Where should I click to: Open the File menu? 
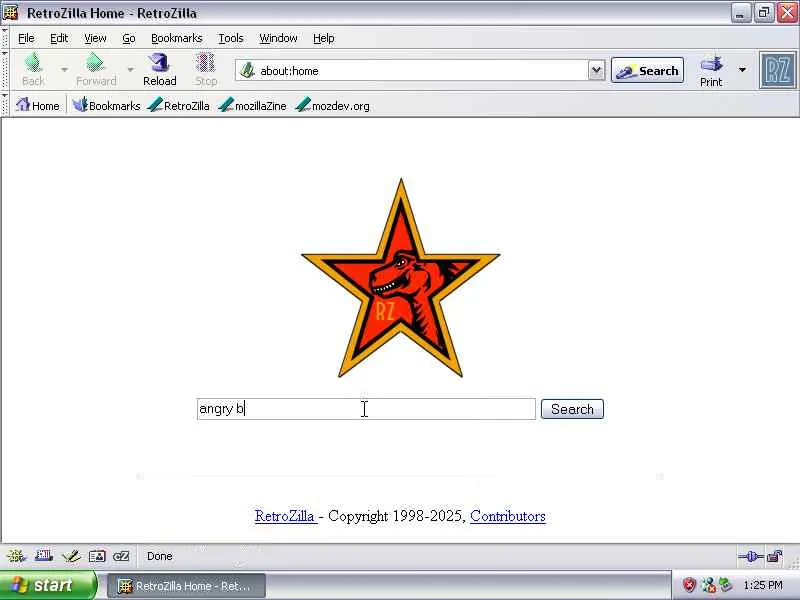click(26, 38)
